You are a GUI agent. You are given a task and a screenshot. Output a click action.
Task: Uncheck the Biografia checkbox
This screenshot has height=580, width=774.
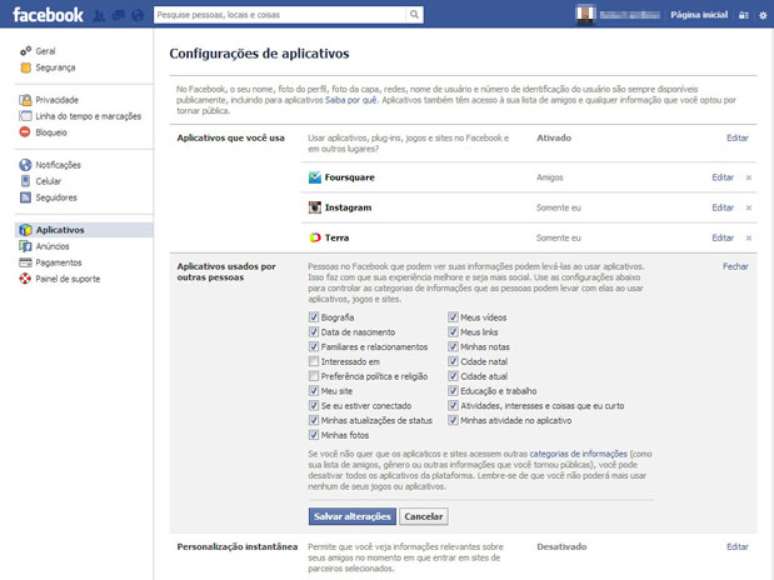click(x=313, y=317)
